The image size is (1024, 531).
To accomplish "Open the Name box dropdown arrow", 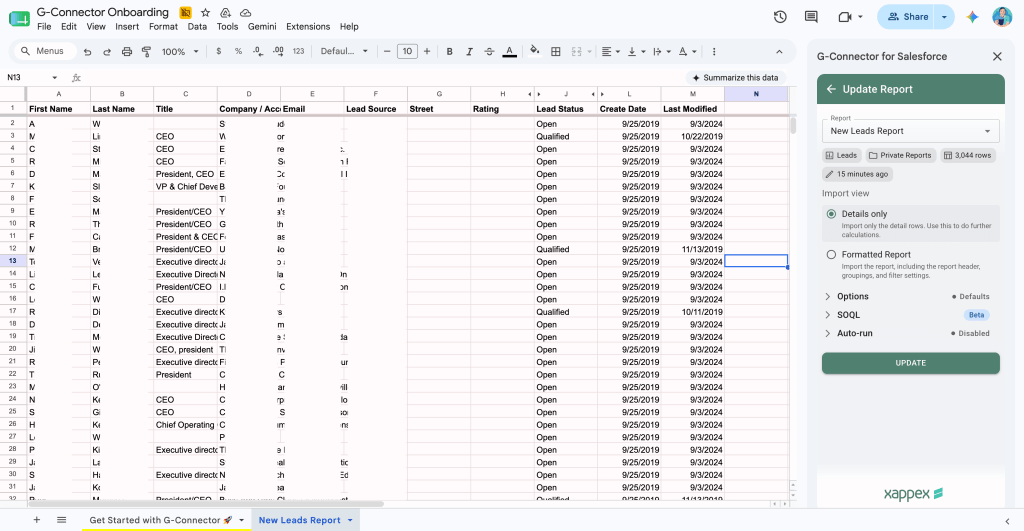I will coord(54,78).
